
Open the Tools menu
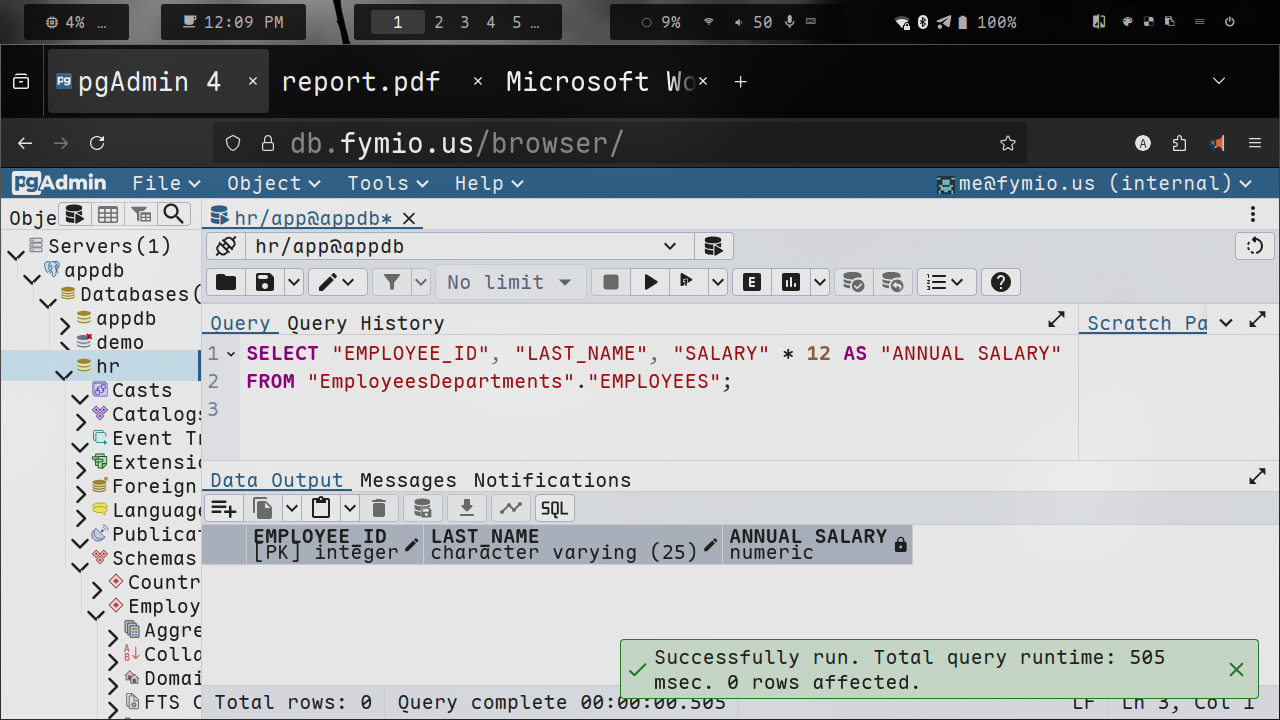coord(387,183)
